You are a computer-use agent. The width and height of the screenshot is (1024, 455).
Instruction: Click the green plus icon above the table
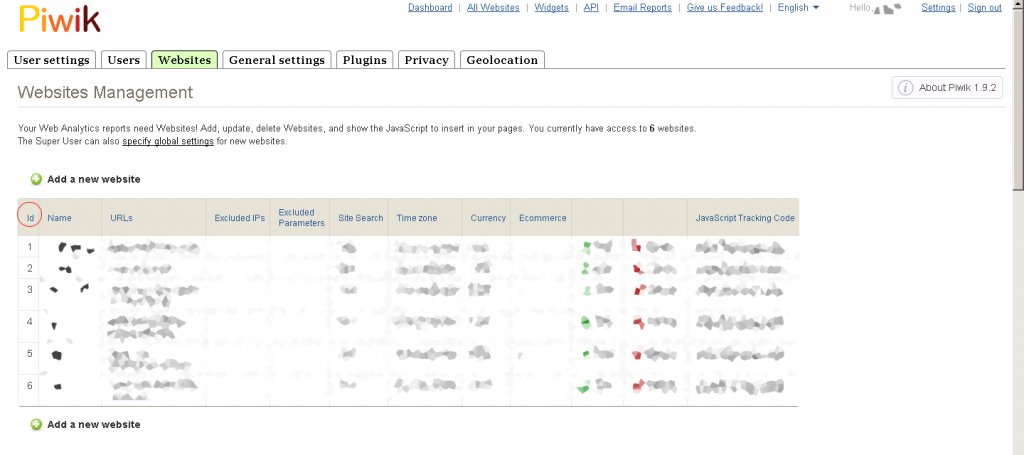click(36, 179)
